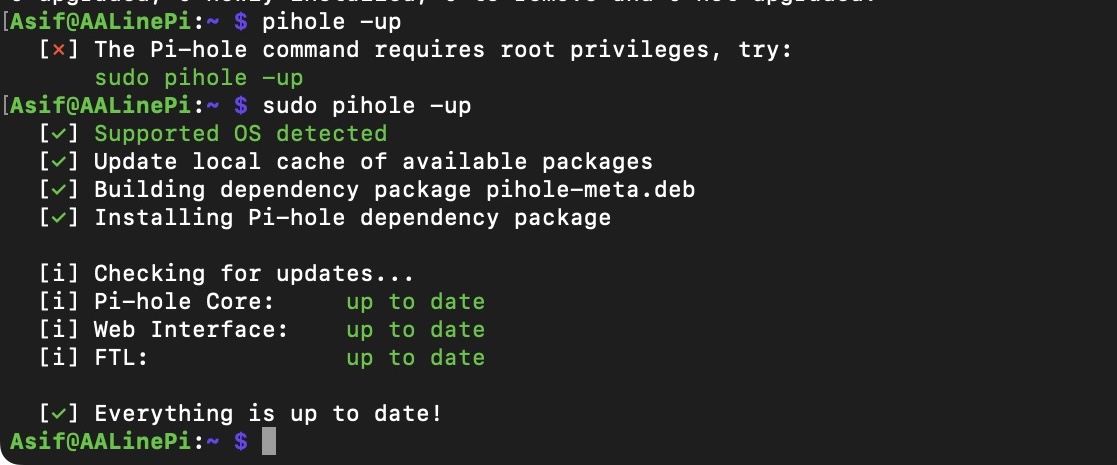Click the first 'pihole -up' command text
This screenshot has width=1117, height=465.
tap(332, 23)
